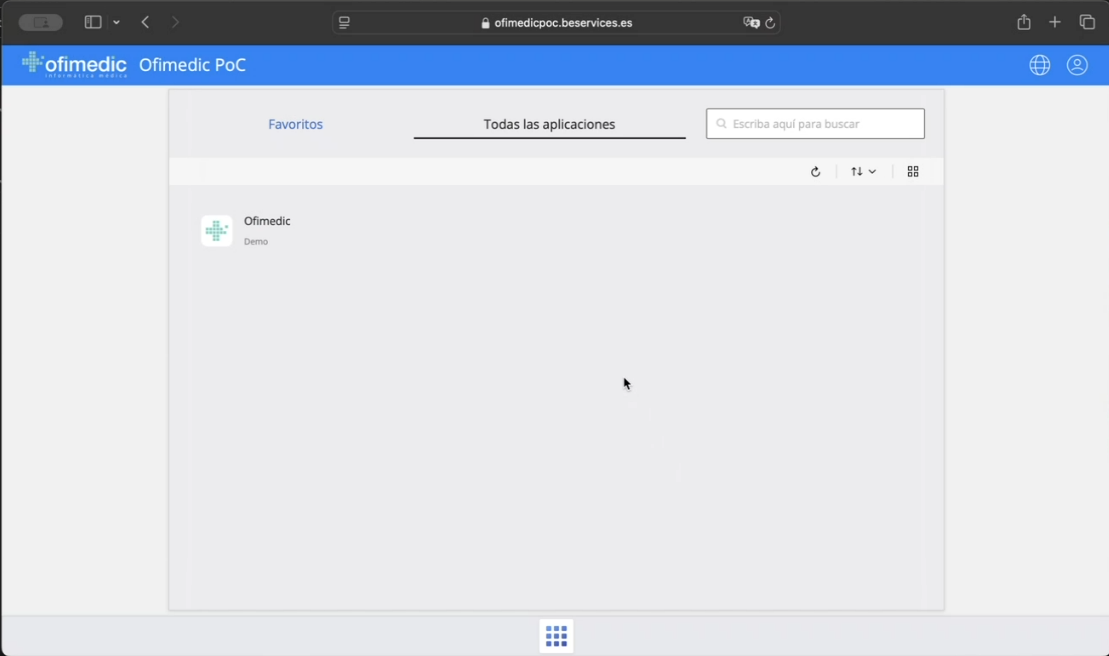Expand the sort order dropdown
1109x656 pixels.
tap(863, 172)
